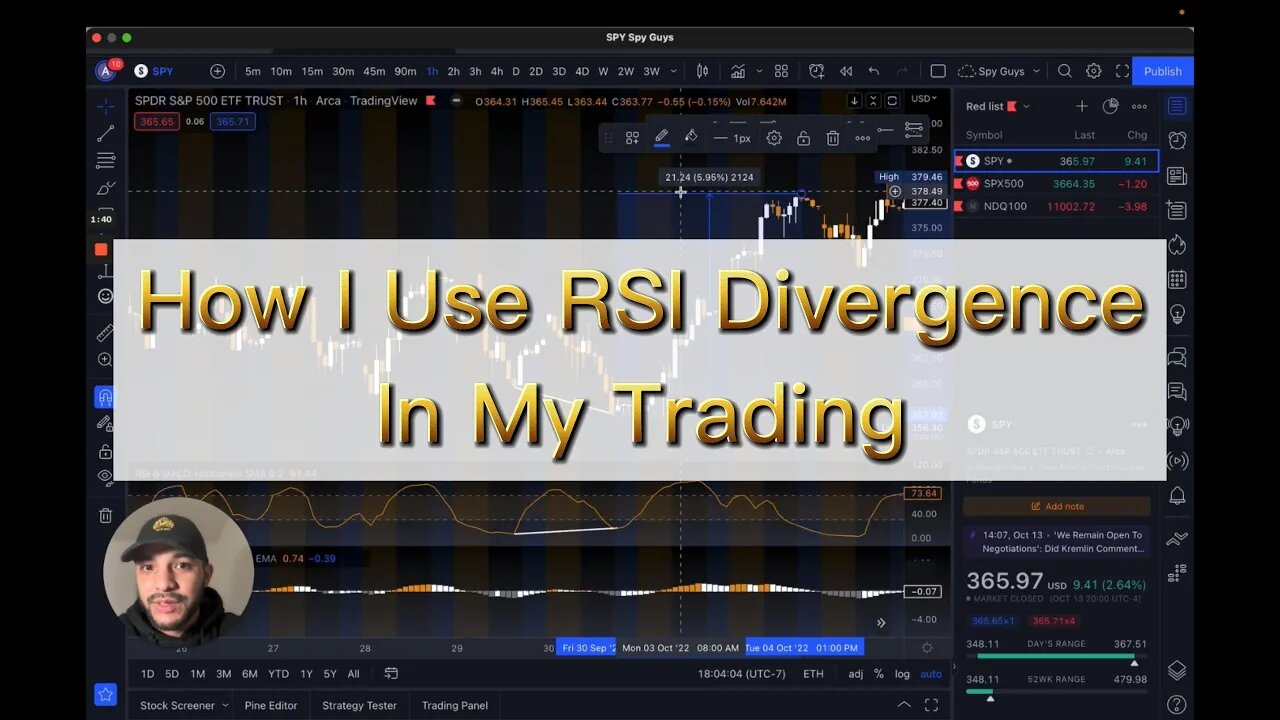Viewport: 1280px width, 720px height.
Task: Open the calendar icon in right sidebar
Action: point(1177,280)
